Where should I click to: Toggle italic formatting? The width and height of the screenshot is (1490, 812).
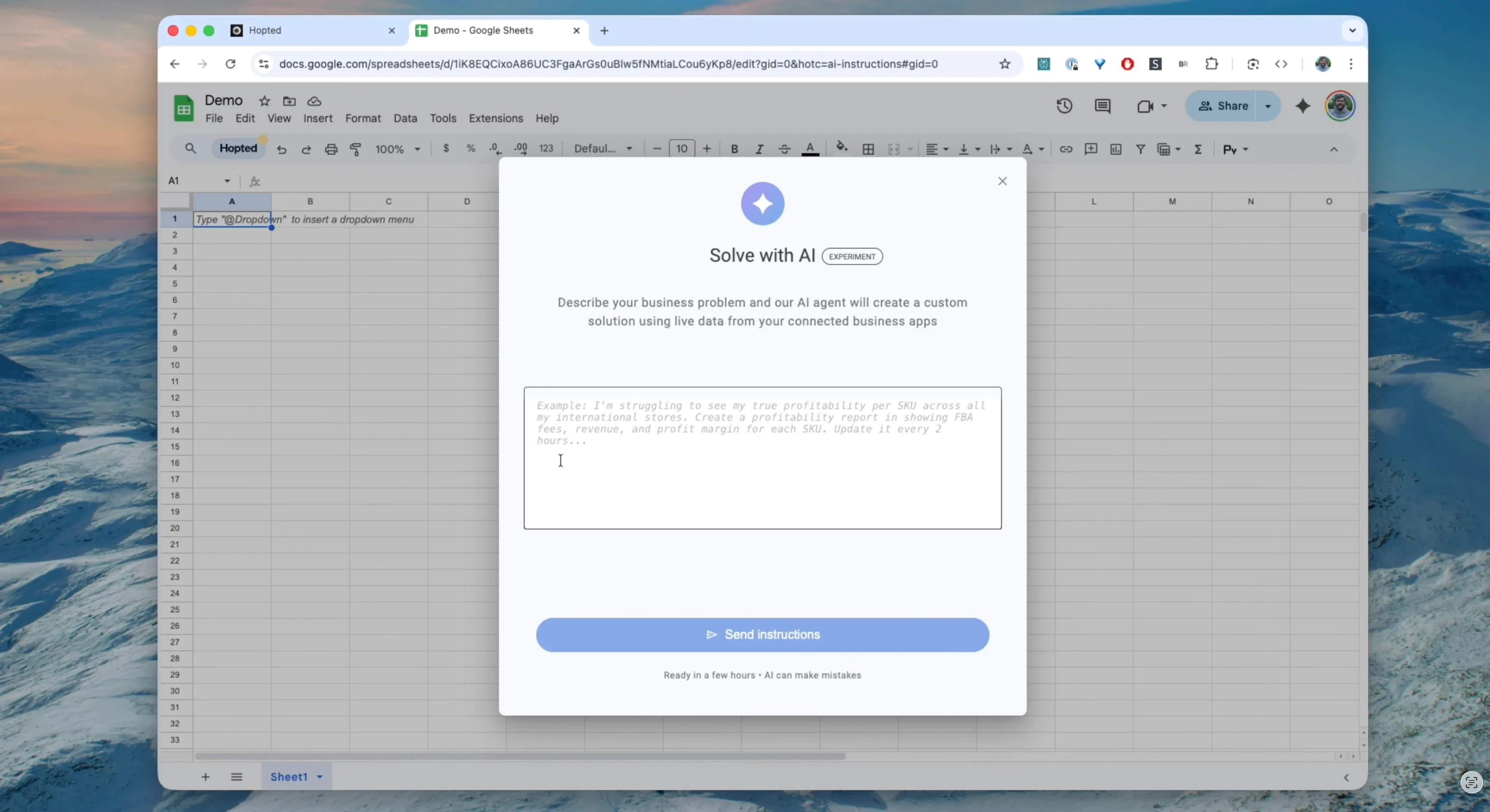[x=760, y=149]
